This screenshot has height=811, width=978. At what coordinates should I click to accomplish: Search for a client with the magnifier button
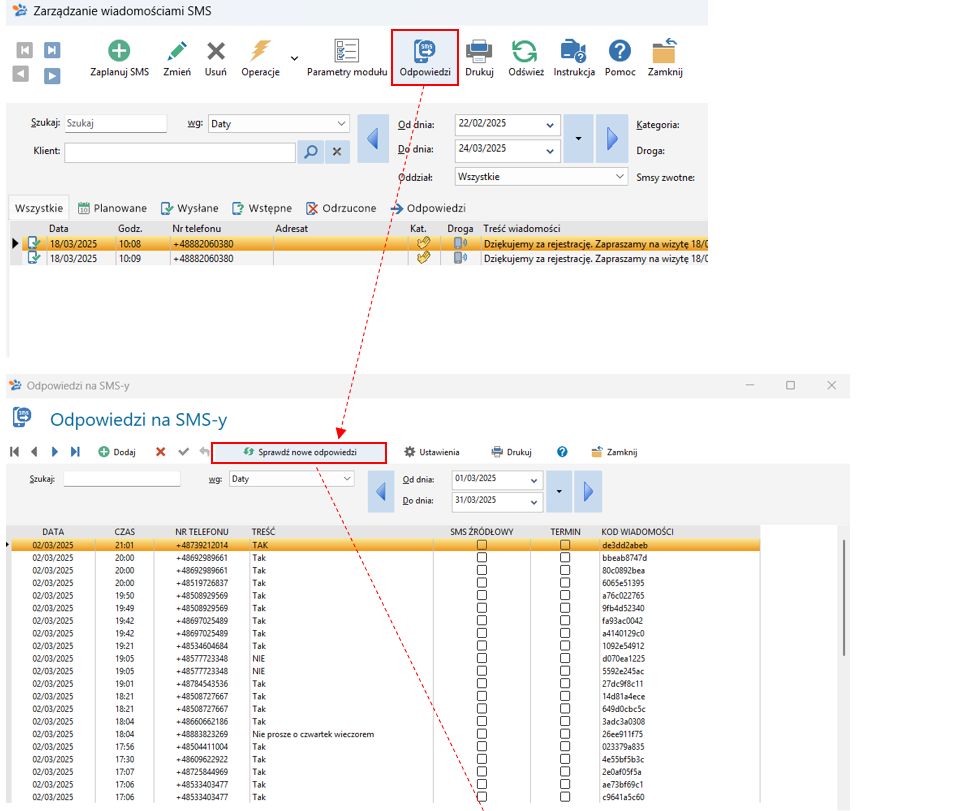pos(311,151)
